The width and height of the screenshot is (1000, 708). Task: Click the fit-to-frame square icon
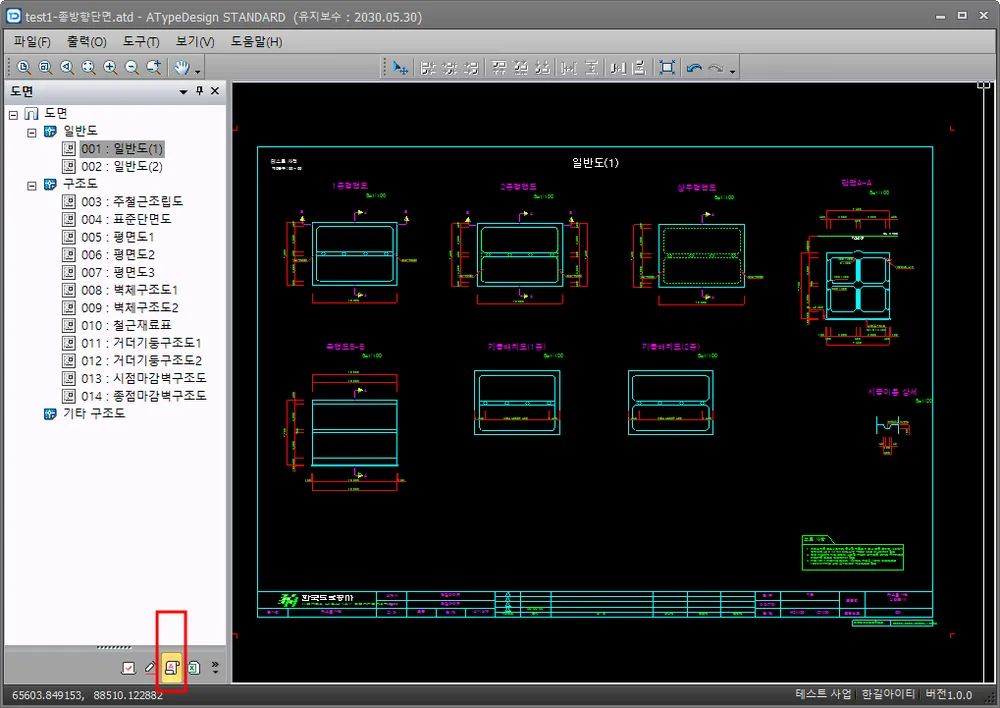coord(667,68)
